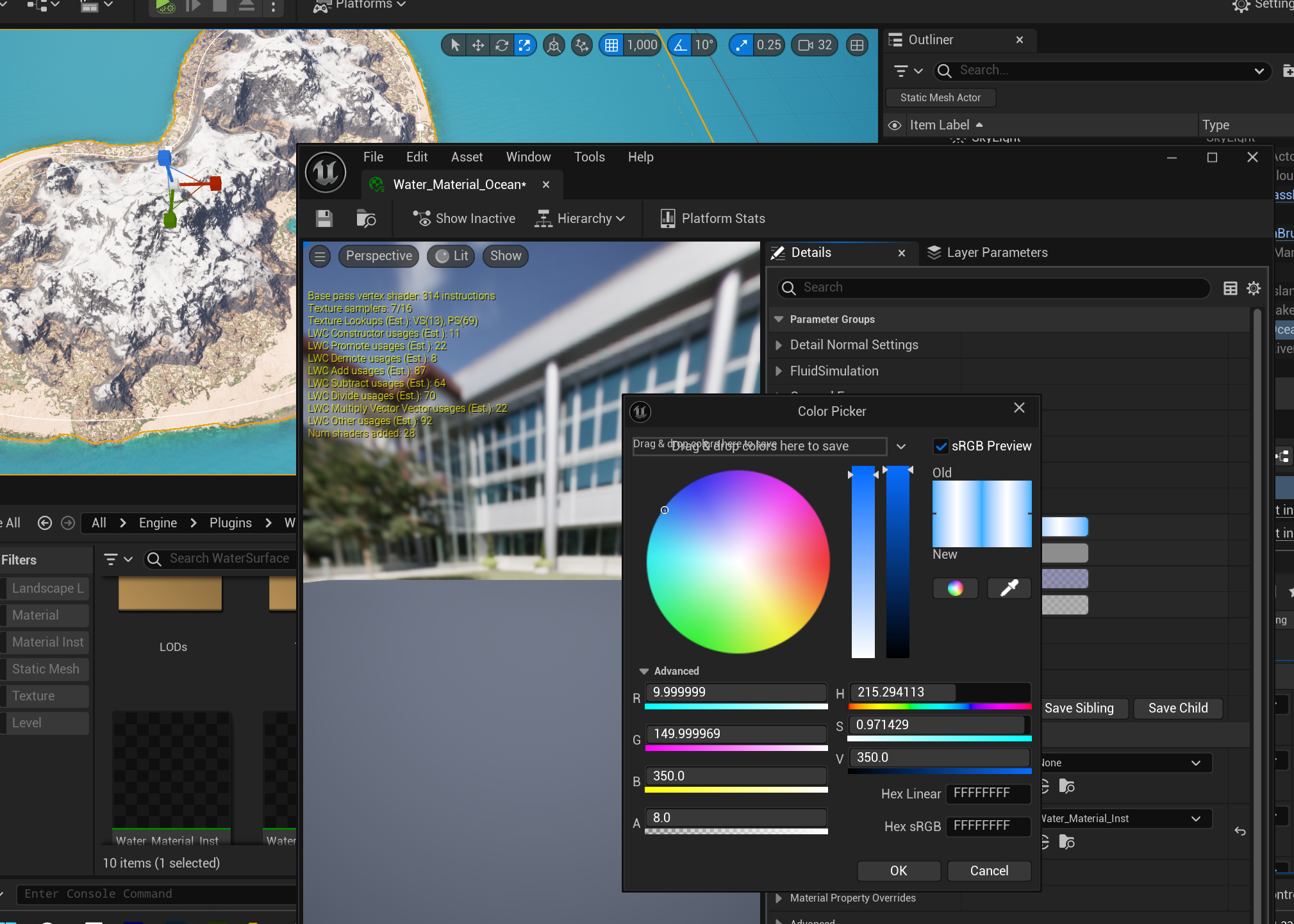Collapse the Advanced section in Color Picker
This screenshot has width=1294, height=924.
point(644,671)
